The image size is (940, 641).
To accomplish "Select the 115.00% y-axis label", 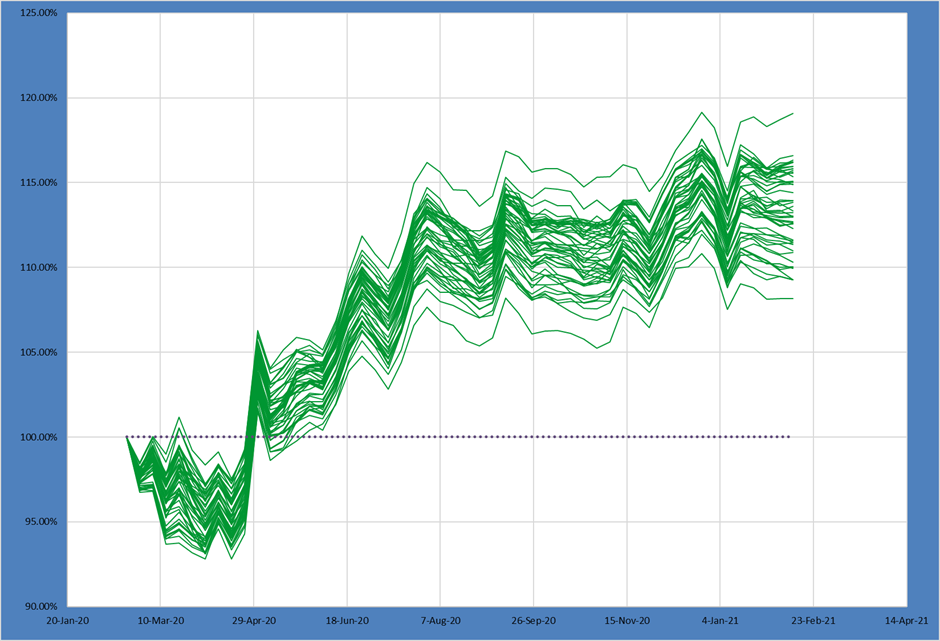I will point(39,182).
